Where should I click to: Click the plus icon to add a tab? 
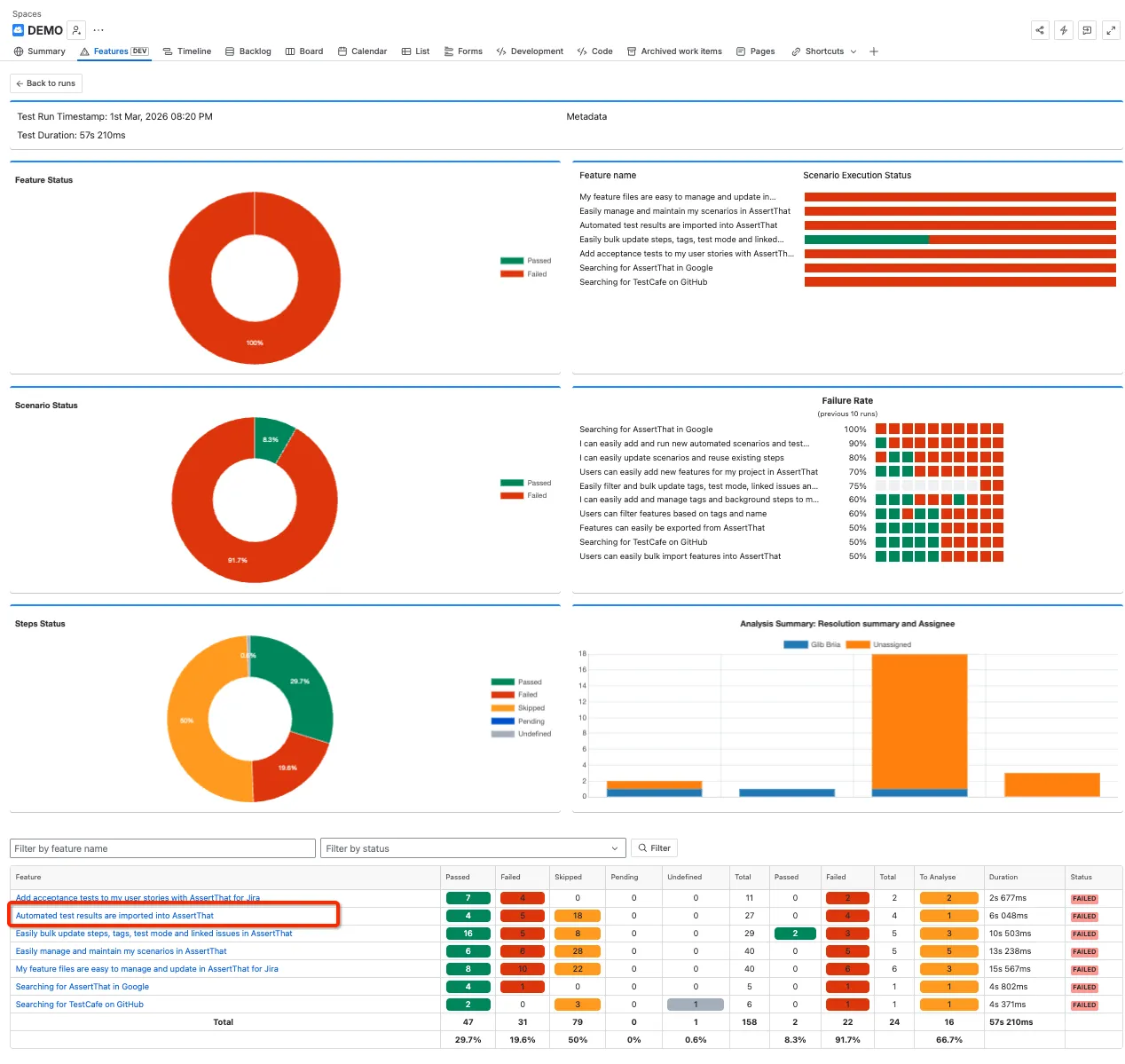[x=874, y=51]
